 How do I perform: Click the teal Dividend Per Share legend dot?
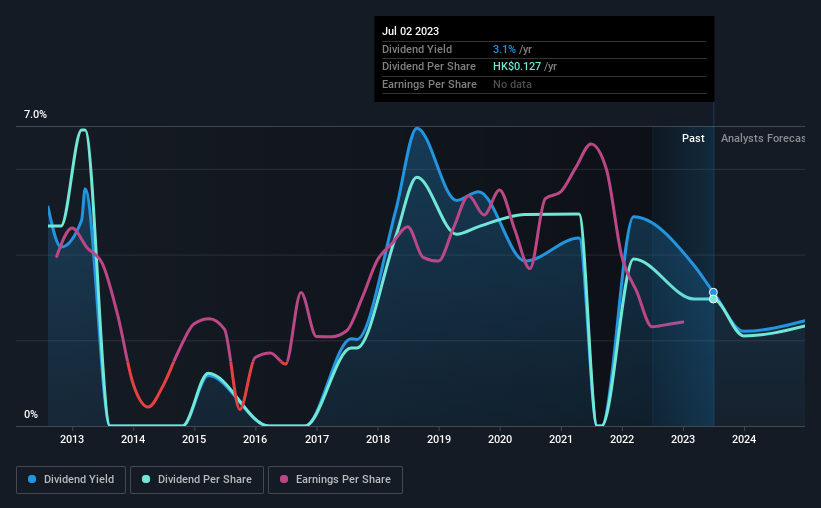(146, 479)
